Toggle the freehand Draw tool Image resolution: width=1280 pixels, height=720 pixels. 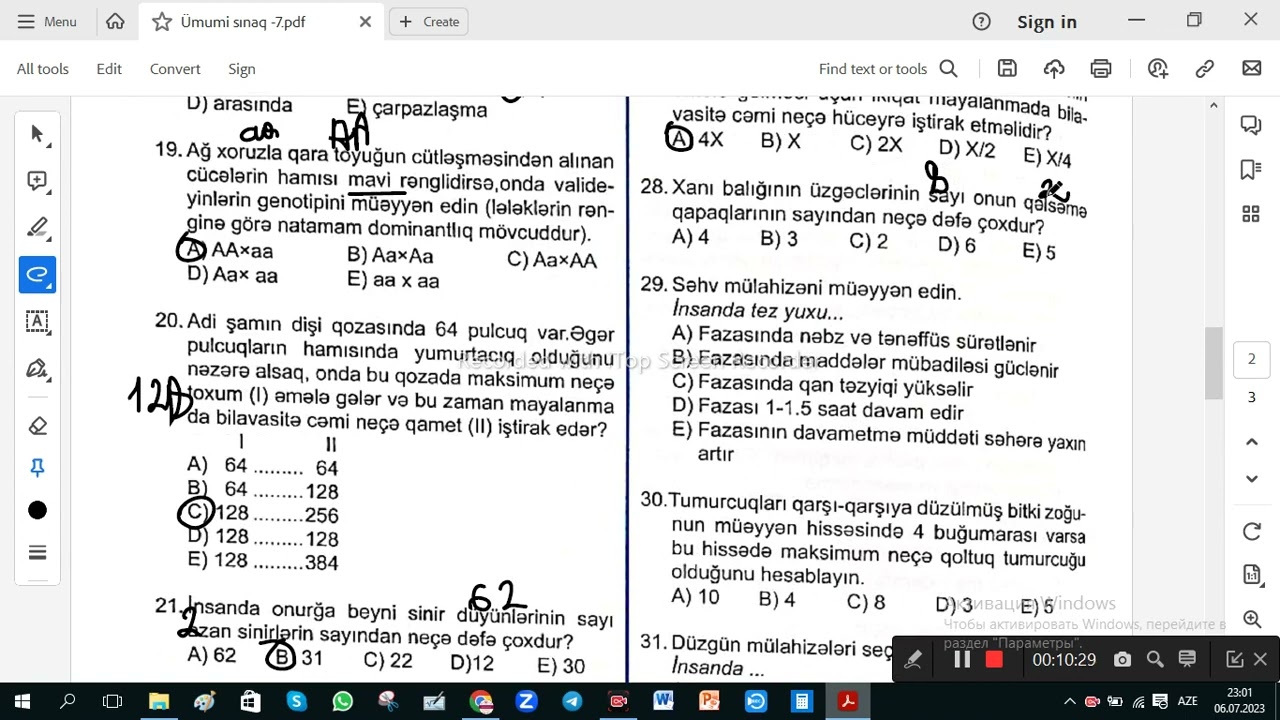pyautogui.click(x=37, y=274)
